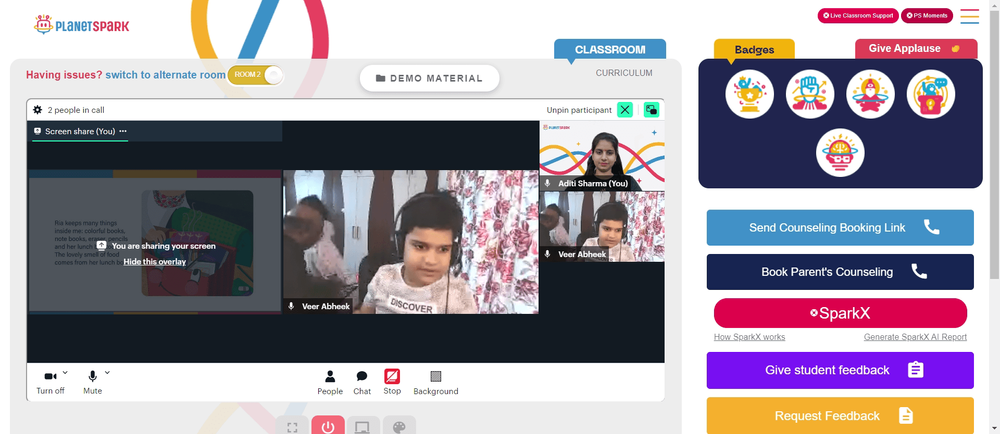The height and width of the screenshot is (434, 1000).
Task: Click the green screen layout icon beside unpin
Action: pos(651,110)
